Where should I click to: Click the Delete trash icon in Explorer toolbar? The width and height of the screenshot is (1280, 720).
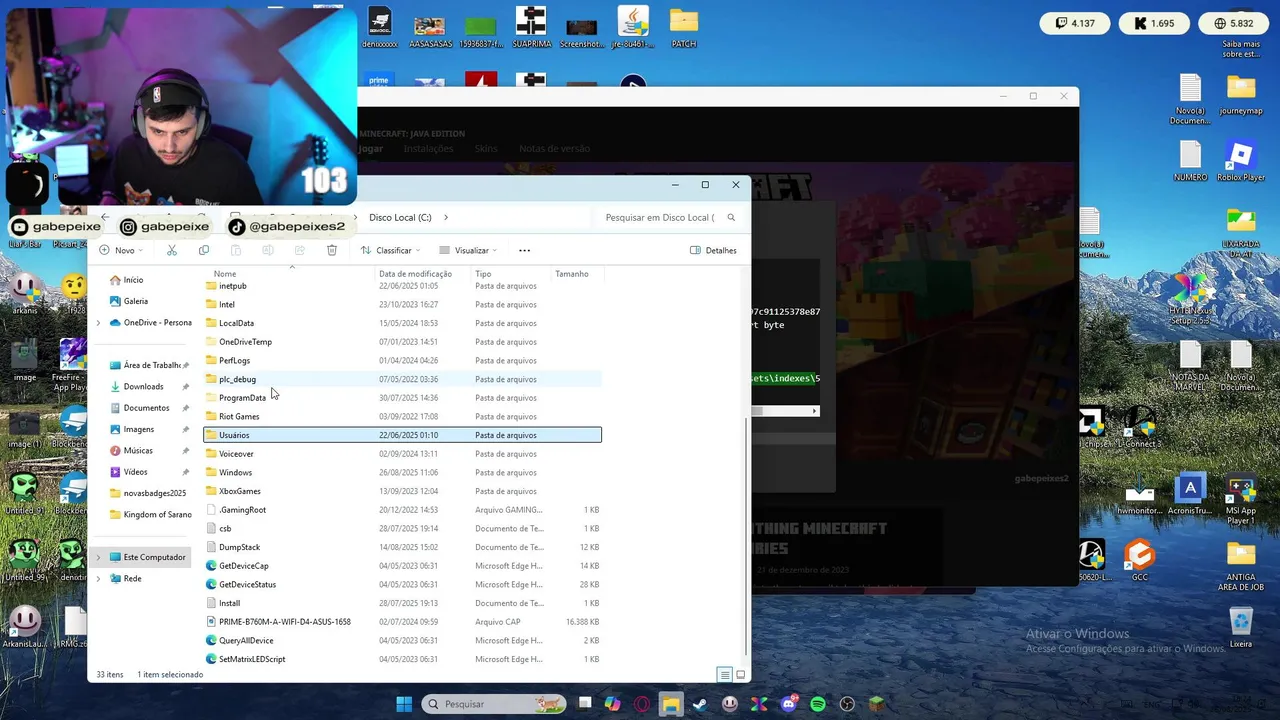click(x=332, y=250)
